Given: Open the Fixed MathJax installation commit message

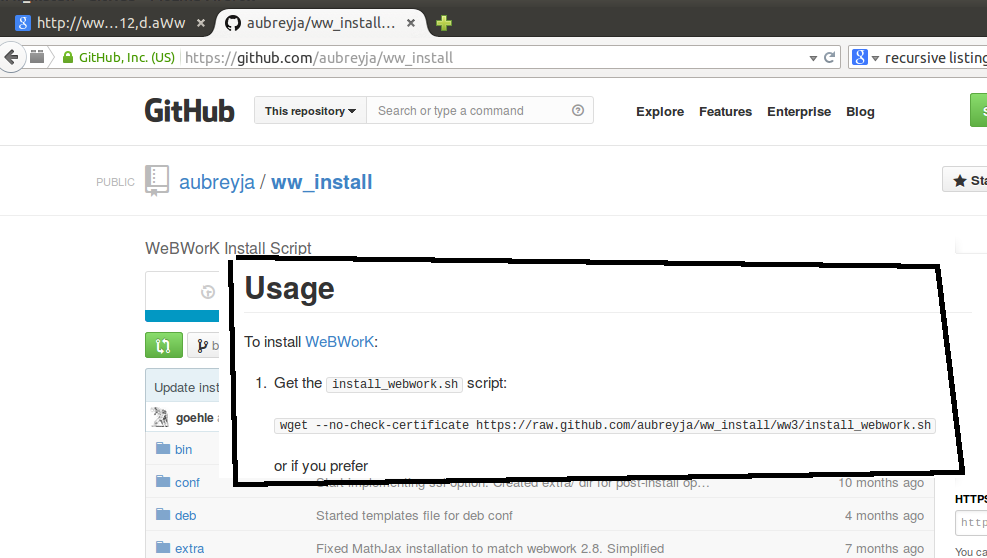Looking at the screenshot, I should (x=490, y=549).
